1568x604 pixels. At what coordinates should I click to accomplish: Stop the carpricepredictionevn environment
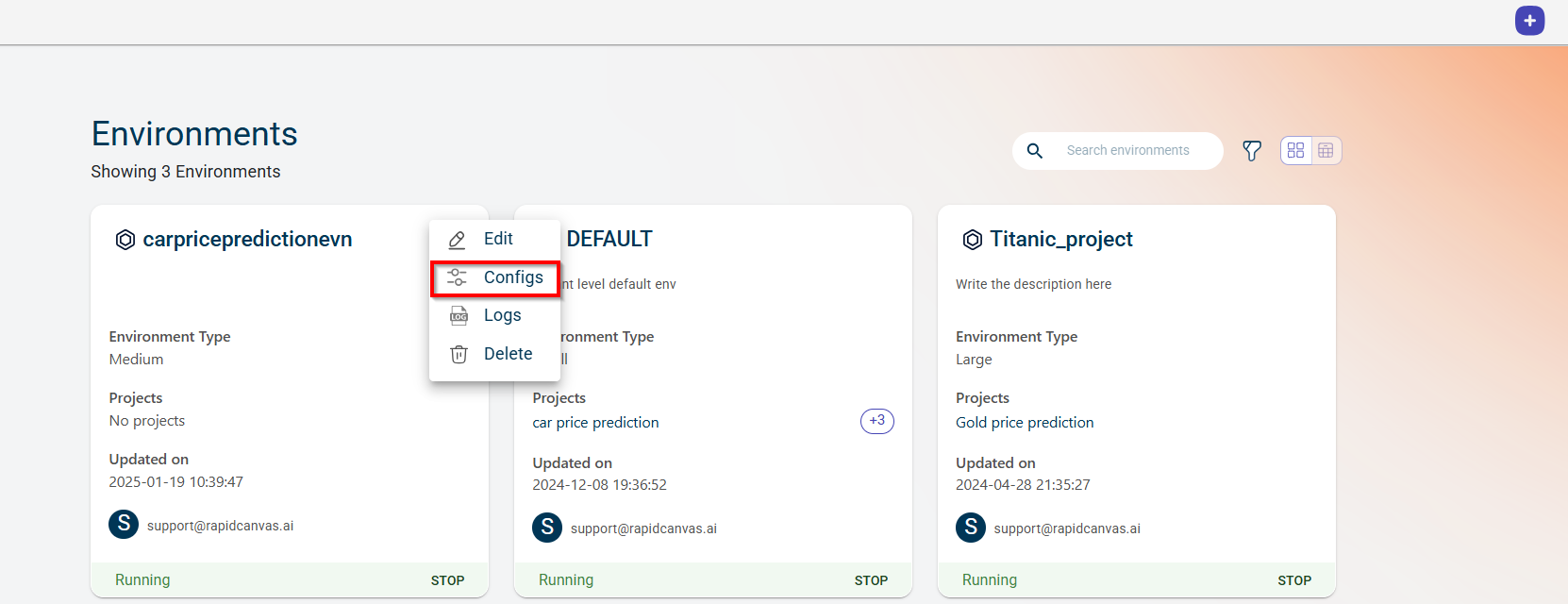pos(447,580)
